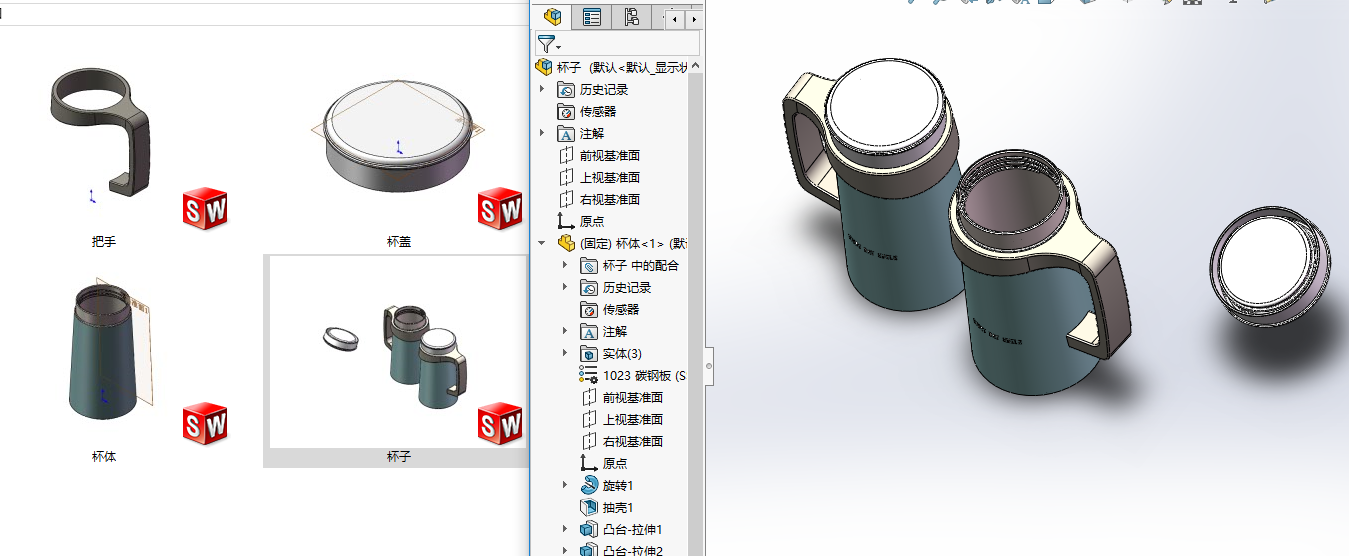Select the 凸台-拉伸2 feature label
The height and width of the screenshot is (556, 1349).
pos(633,551)
